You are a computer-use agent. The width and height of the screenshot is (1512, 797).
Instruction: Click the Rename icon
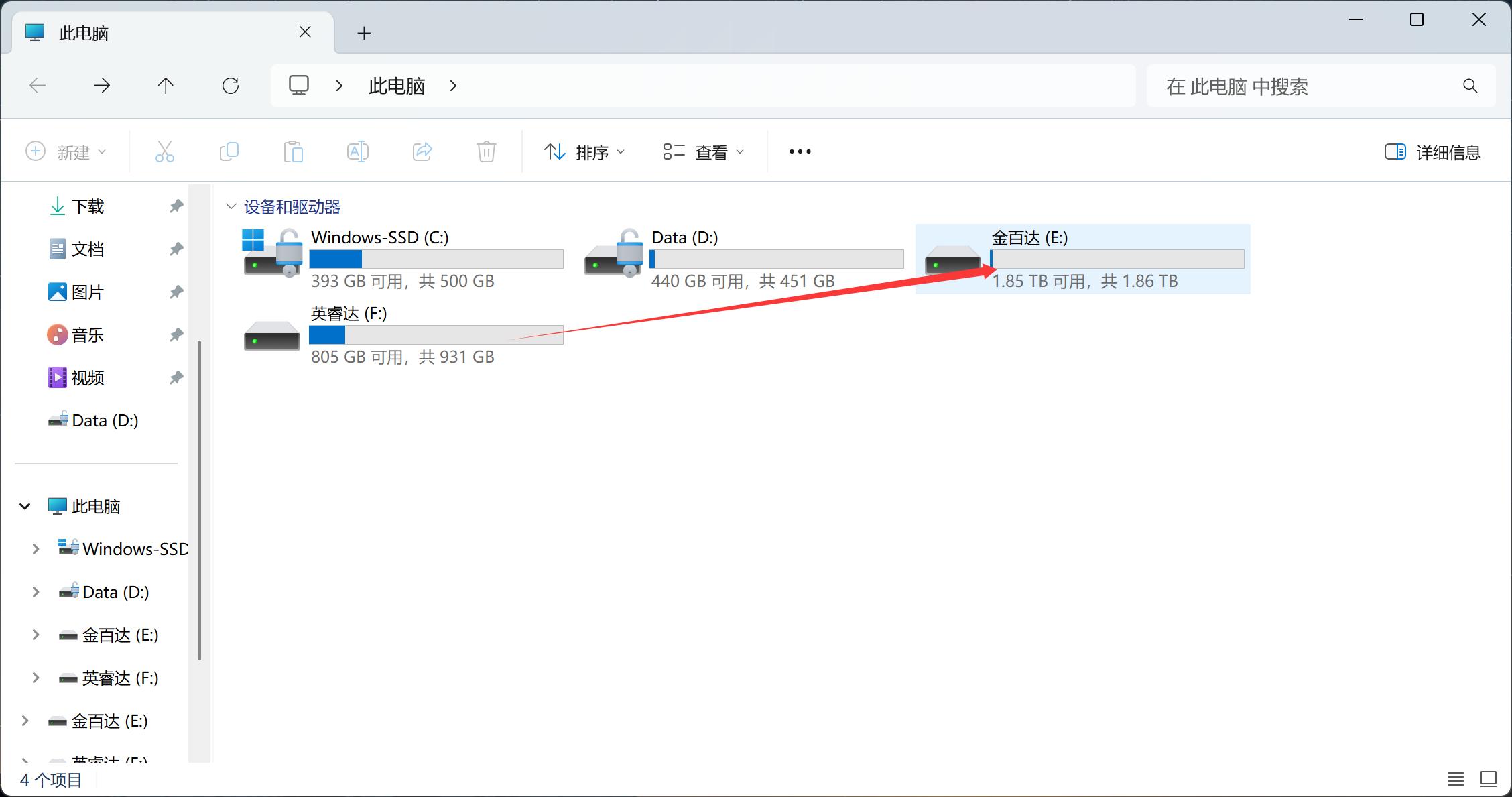pos(357,151)
